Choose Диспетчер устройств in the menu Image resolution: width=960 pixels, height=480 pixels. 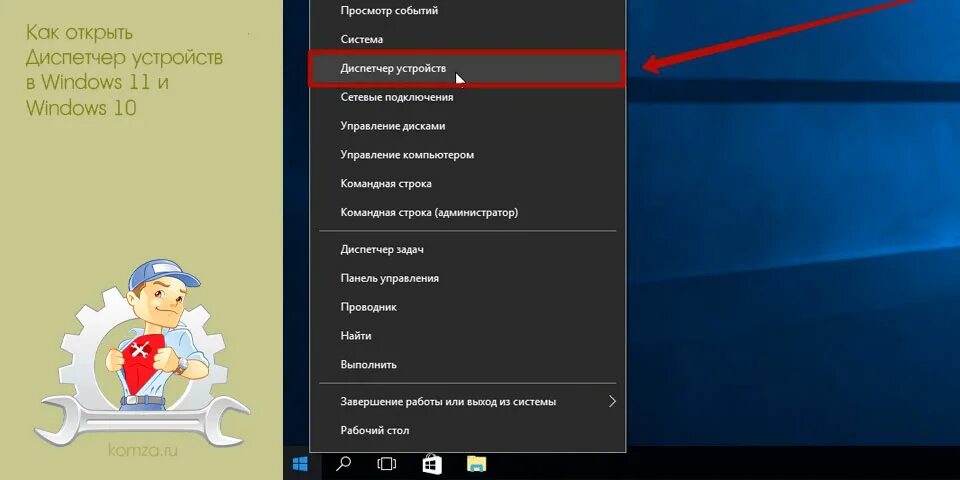[468, 68]
